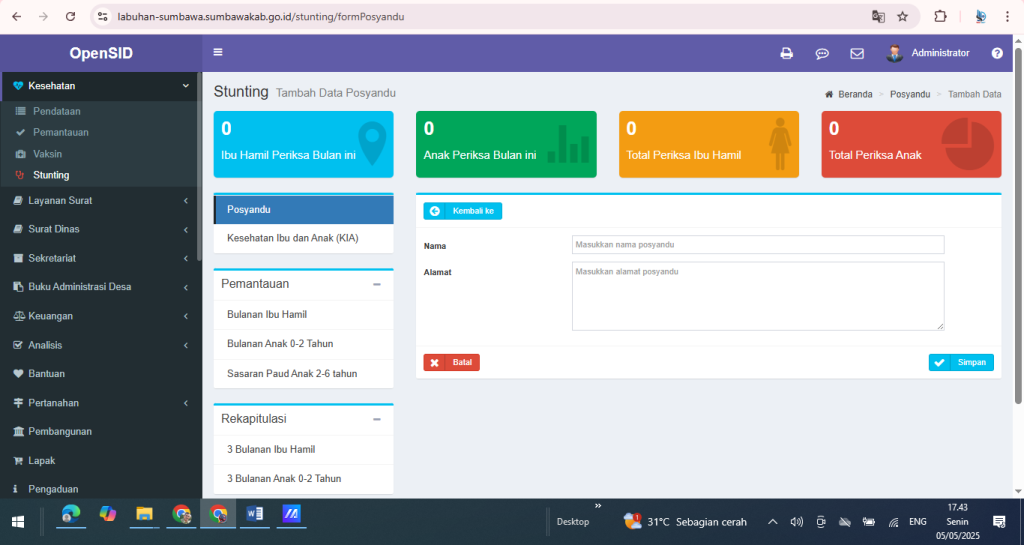
Task: Open the notification center icon
Action: click(x=999, y=522)
